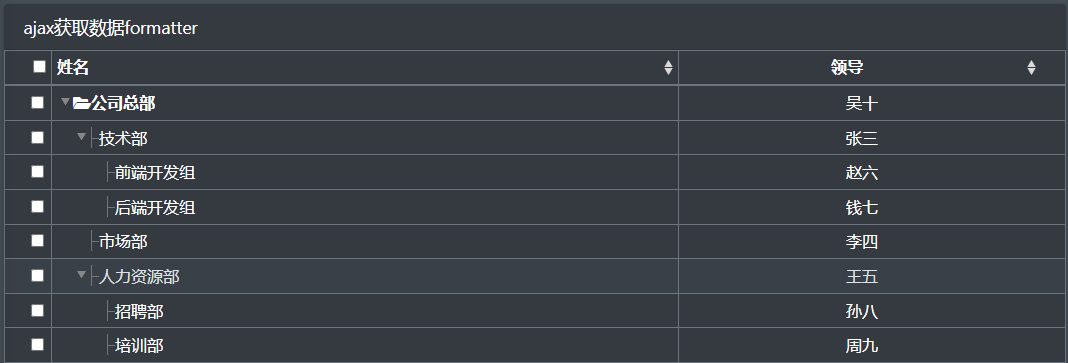Screen dimensions: 1068x363
Task: Click the leader cell 王五
Action: [862, 277]
